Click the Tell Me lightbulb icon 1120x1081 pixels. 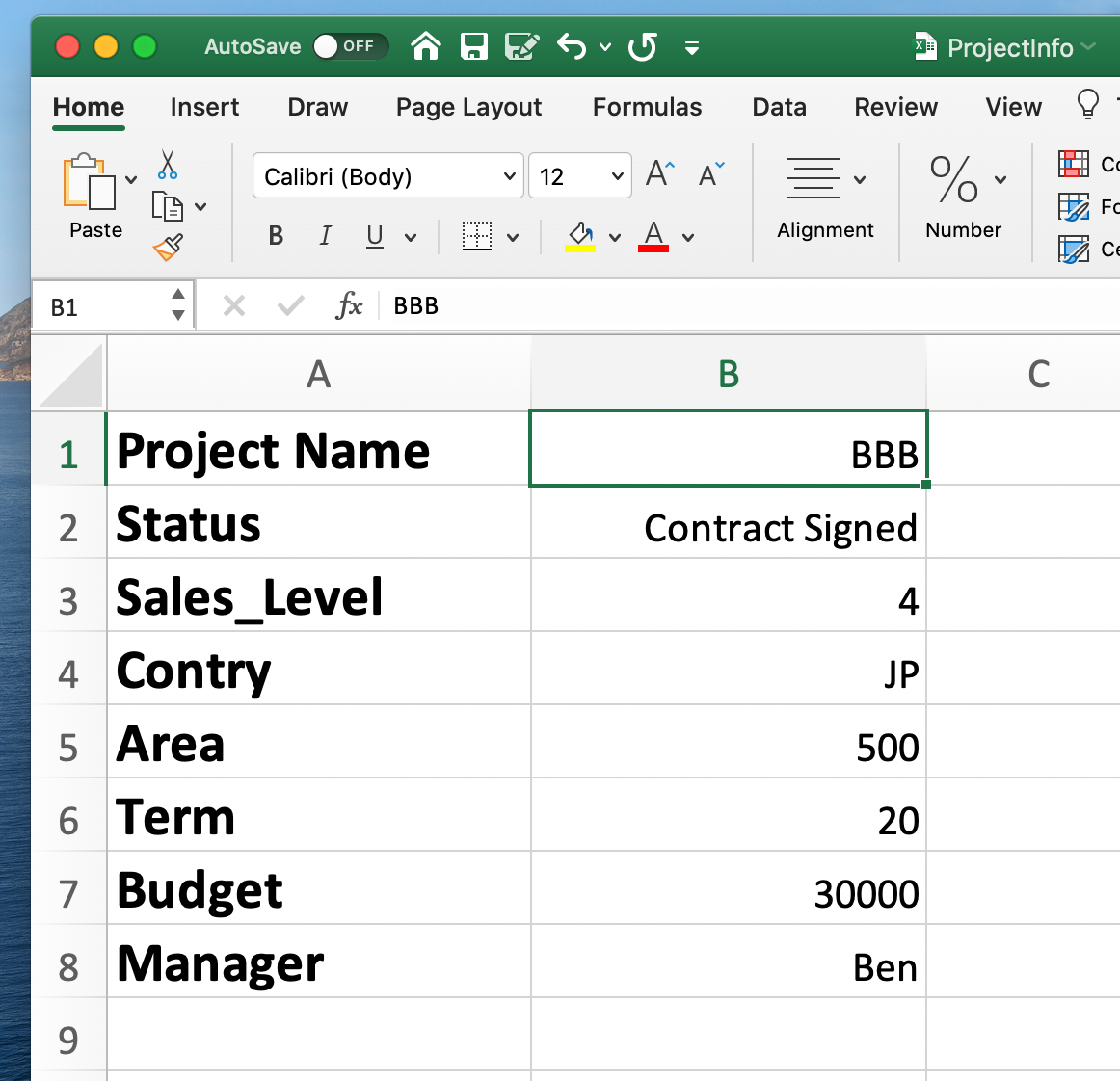click(x=1087, y=104)
